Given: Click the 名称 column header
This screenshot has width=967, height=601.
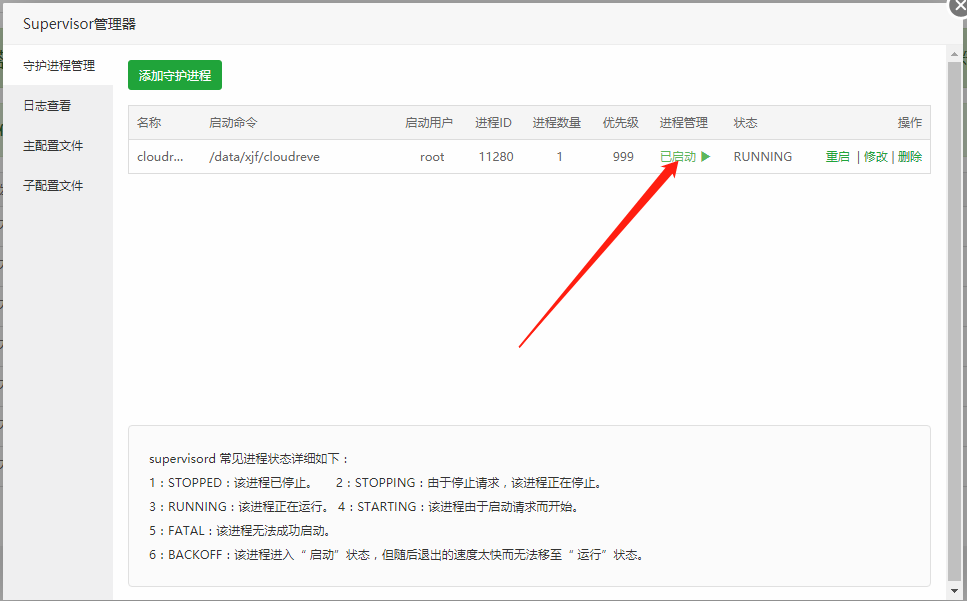Looking at the screenshot, I should pyautogui.click(x=149, y=123).
